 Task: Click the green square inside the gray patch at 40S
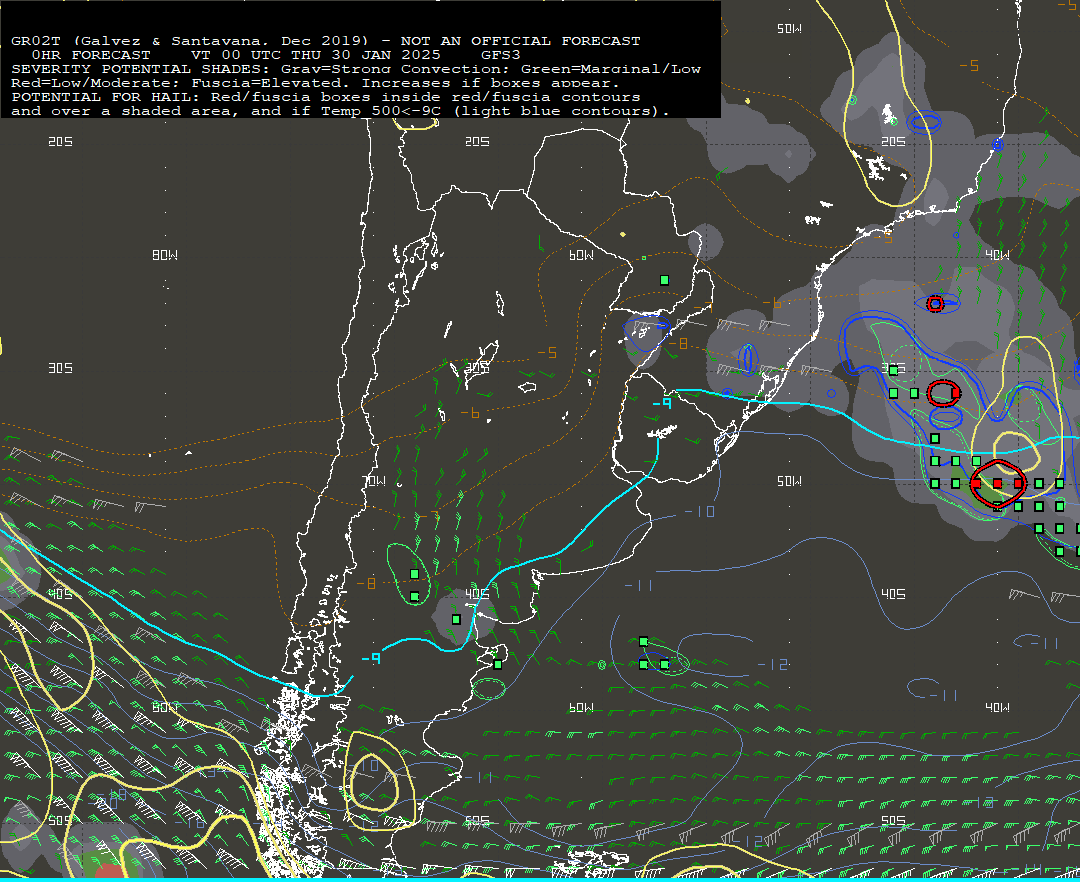point(456,620)
